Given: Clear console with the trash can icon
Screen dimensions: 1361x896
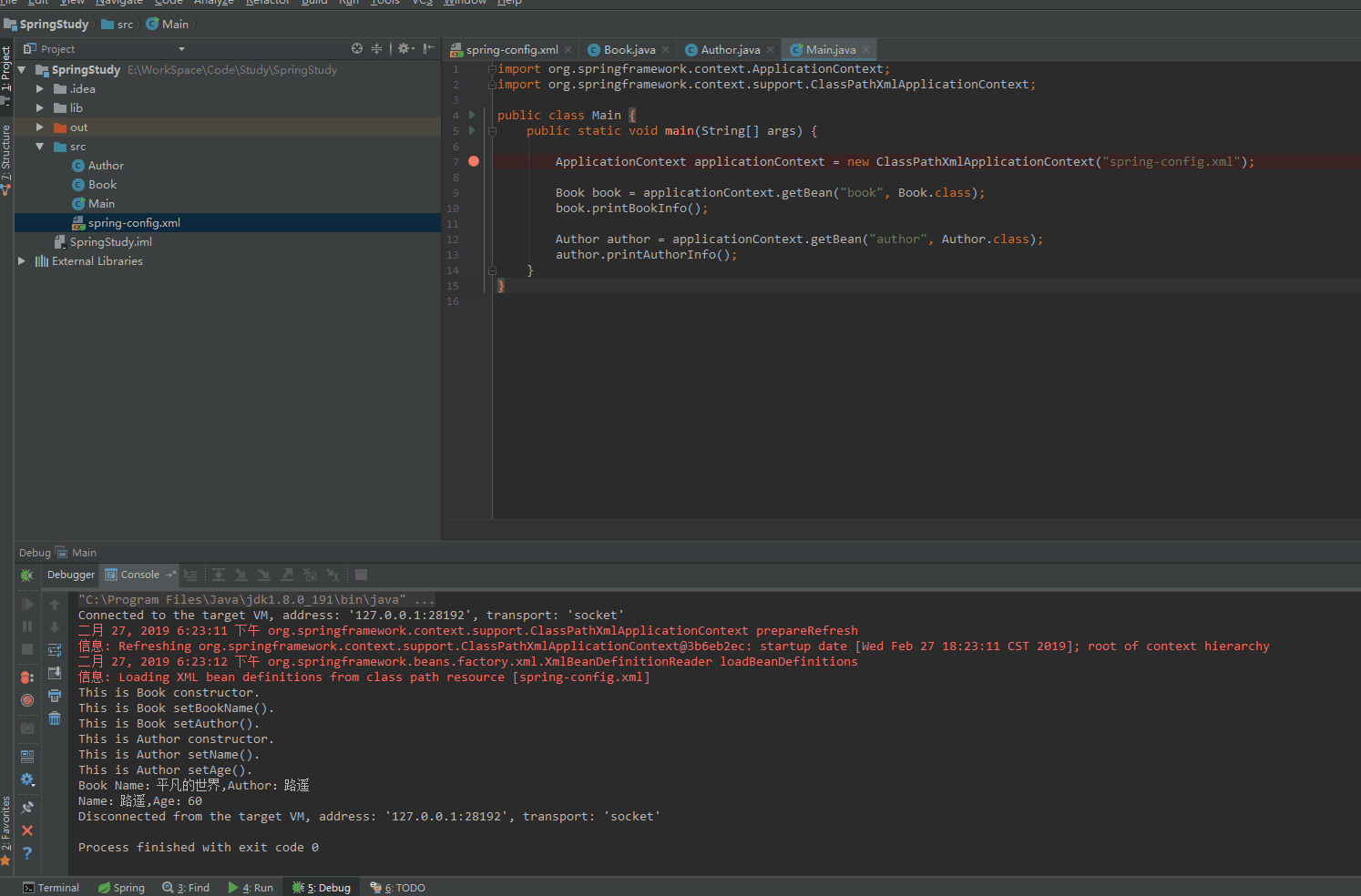Looking at the screenshot, I should [x=55, y=718].
